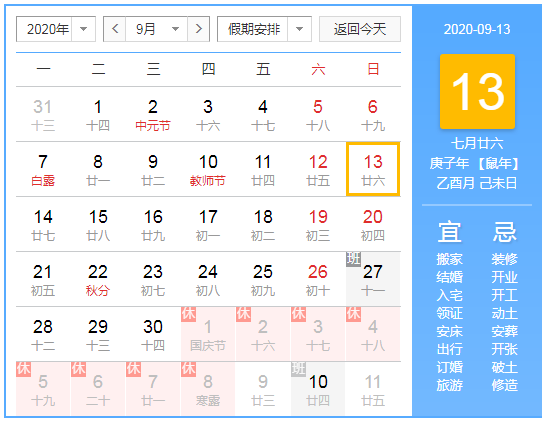Select September 30 (十四)

pos(153,334)
